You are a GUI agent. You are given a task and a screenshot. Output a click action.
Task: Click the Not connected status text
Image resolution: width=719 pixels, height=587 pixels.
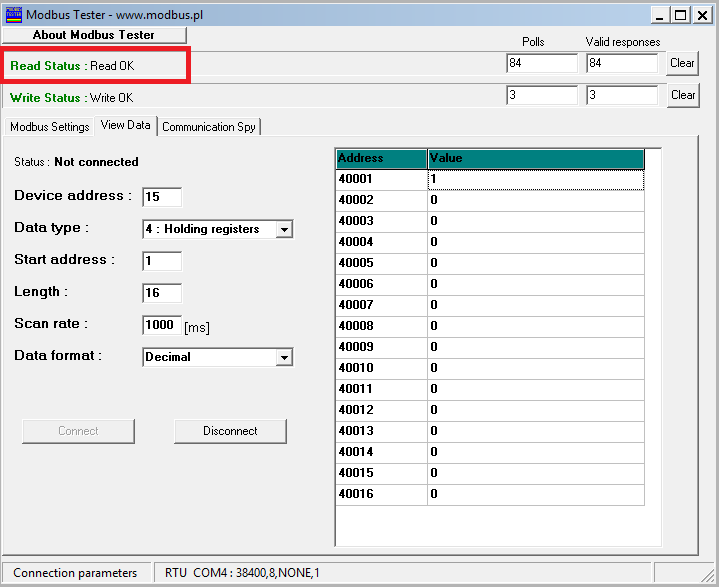[x=96, y=162]
